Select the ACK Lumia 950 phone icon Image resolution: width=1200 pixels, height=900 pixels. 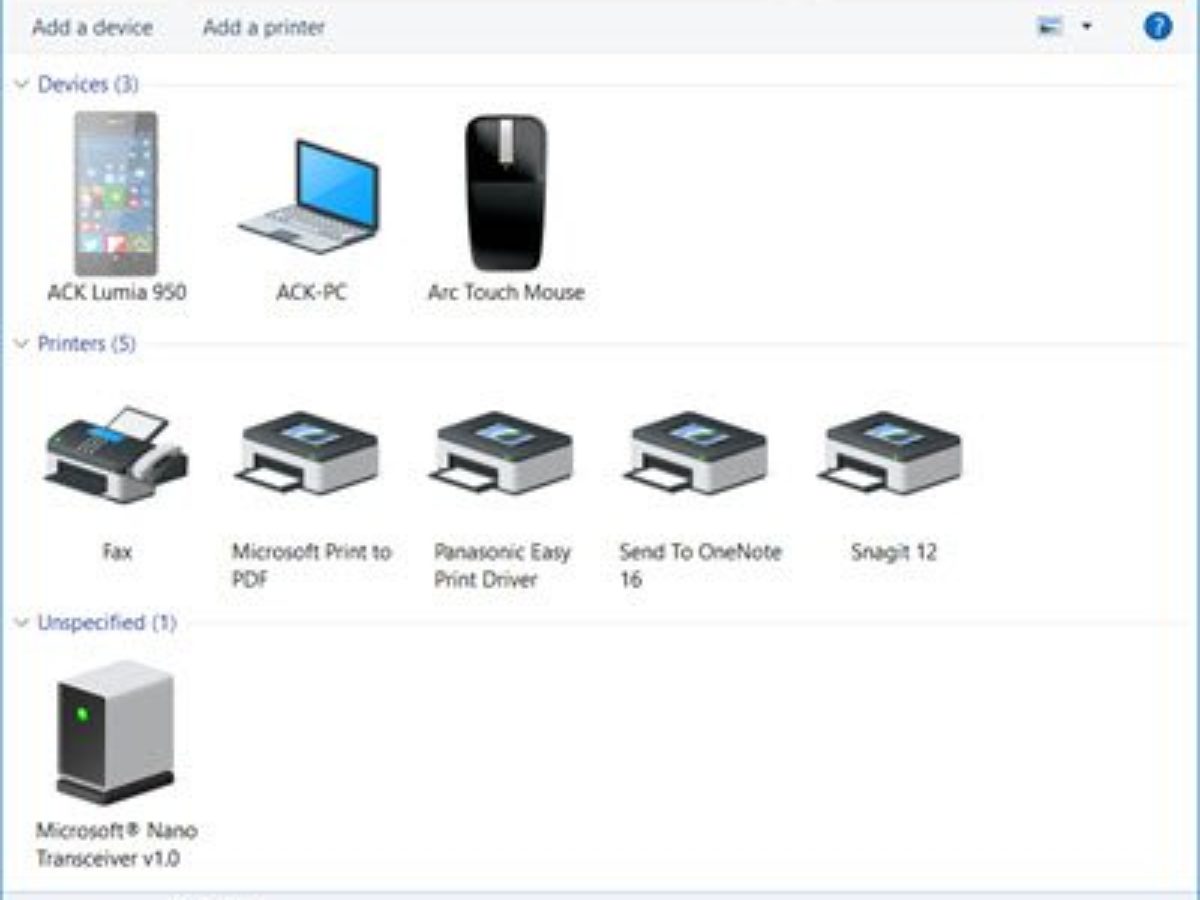point(116,193)
